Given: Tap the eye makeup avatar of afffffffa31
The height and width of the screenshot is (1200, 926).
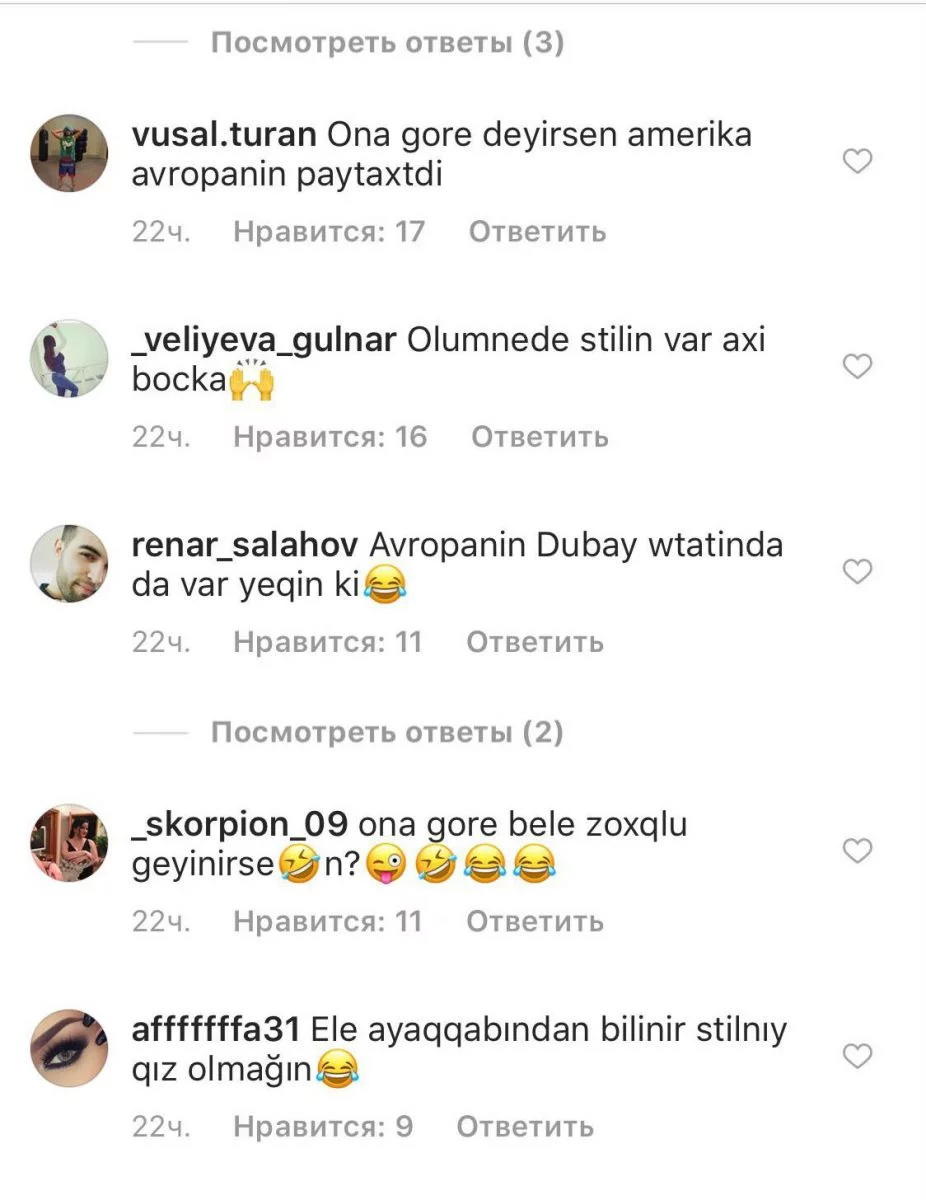Looking at the screenshot, I should (x=69, y=1048).
